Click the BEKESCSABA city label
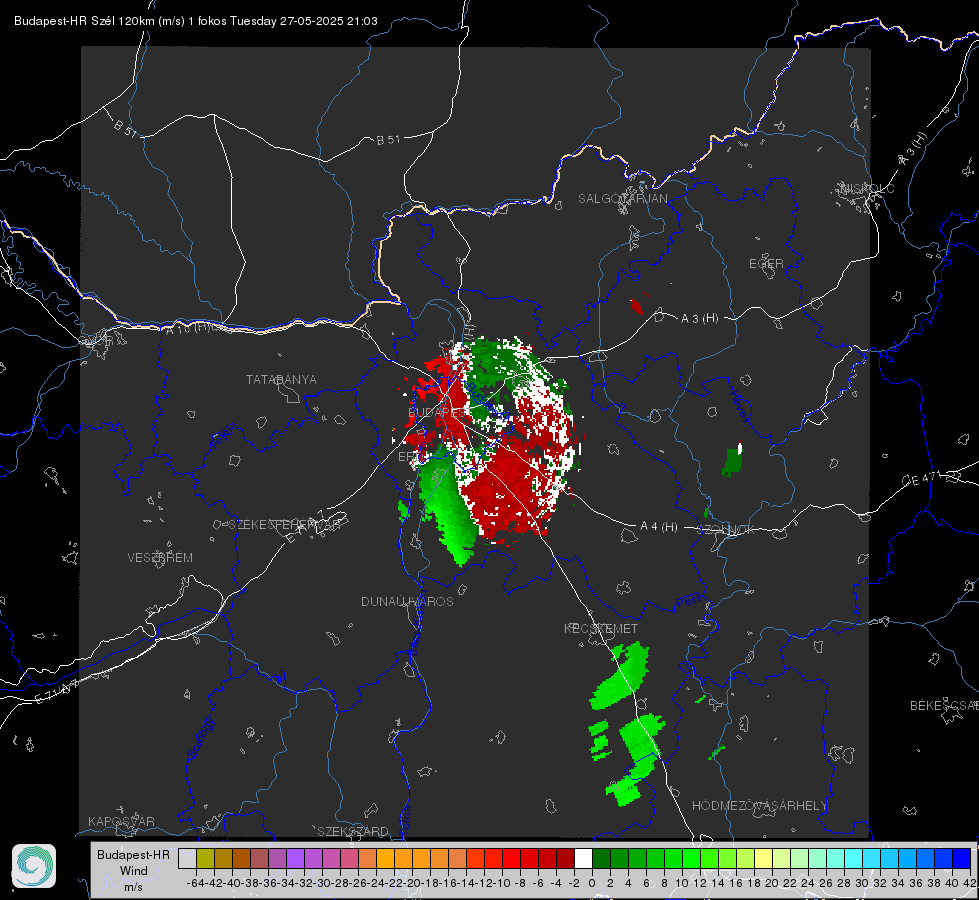Screen dimensions: 979x900 pos(944,706)
